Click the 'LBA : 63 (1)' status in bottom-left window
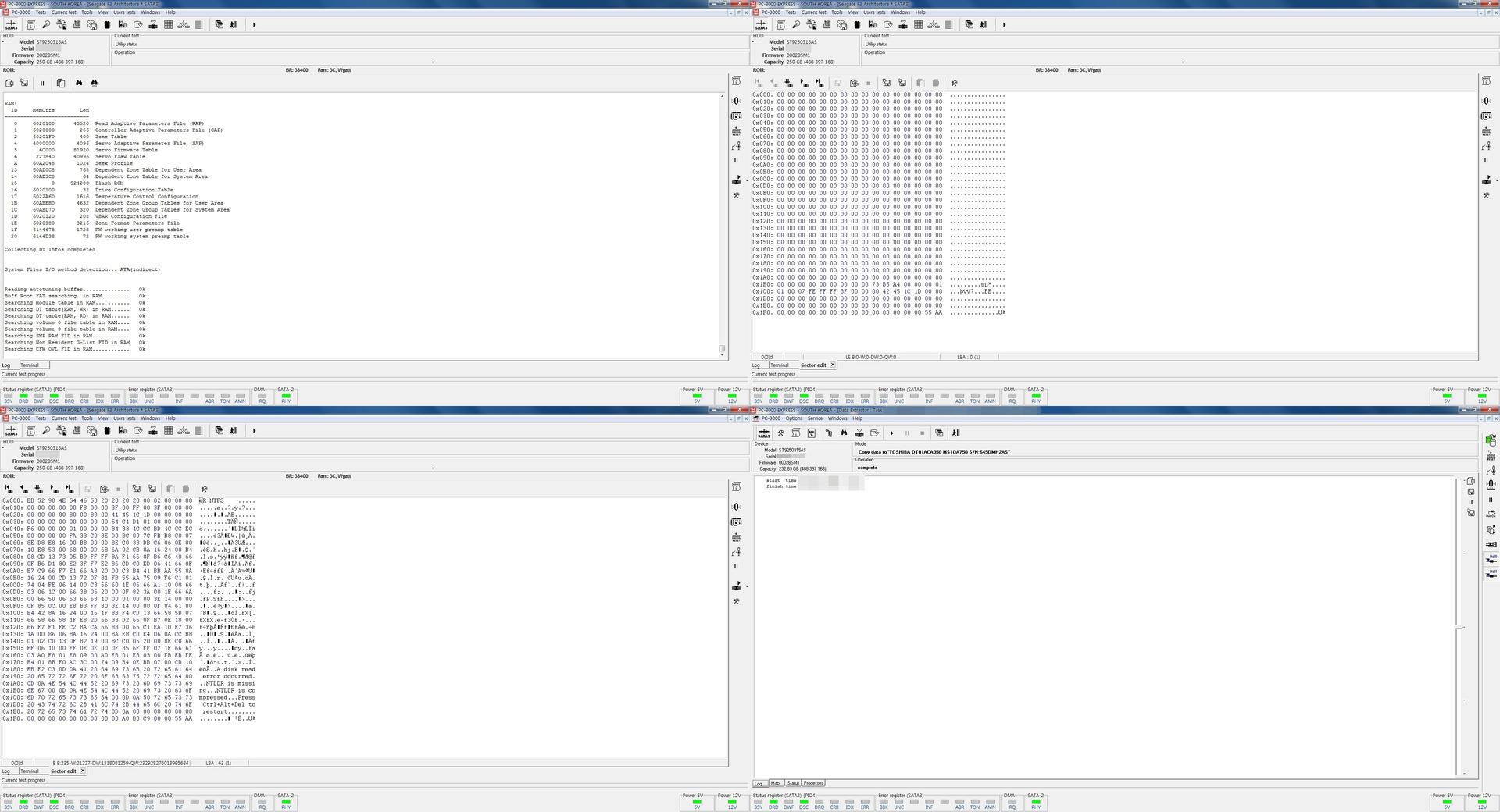The height and width of the screenshot is (812, 1500). coord(218,763)
